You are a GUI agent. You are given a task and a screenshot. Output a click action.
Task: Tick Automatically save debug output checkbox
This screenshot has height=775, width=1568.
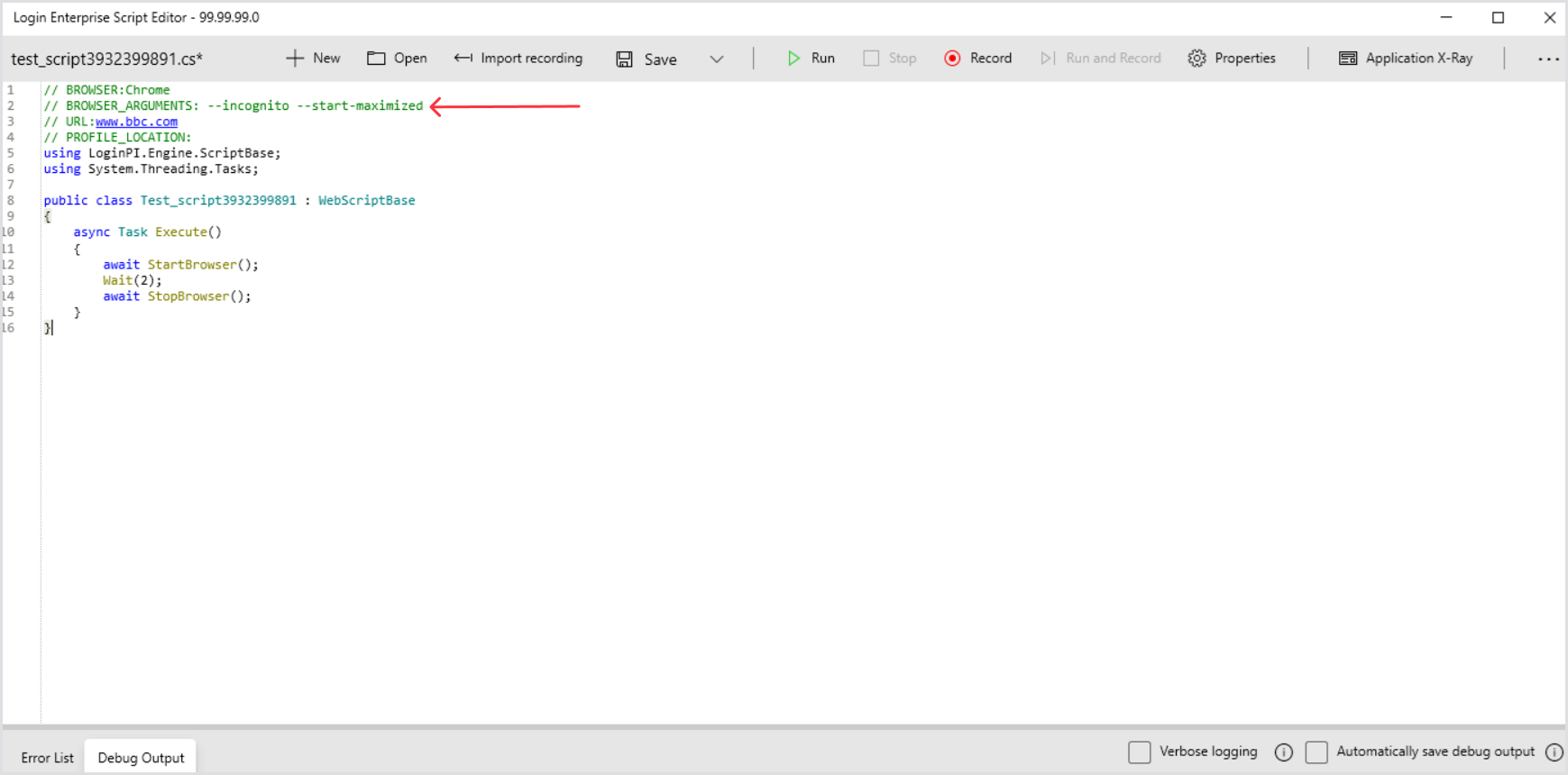tap(1316, 752)
